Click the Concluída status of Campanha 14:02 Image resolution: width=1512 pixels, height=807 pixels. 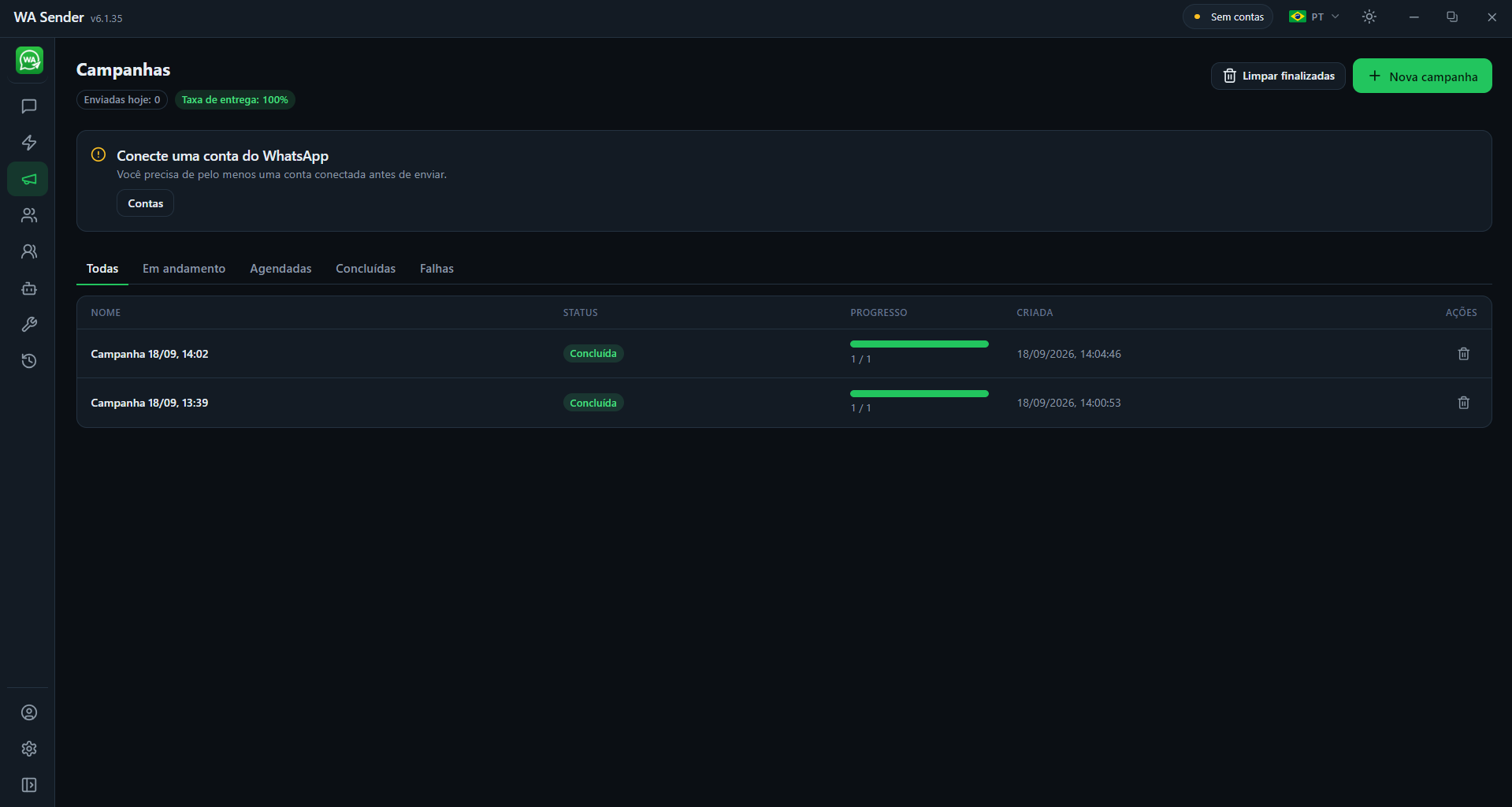(593, 354)
